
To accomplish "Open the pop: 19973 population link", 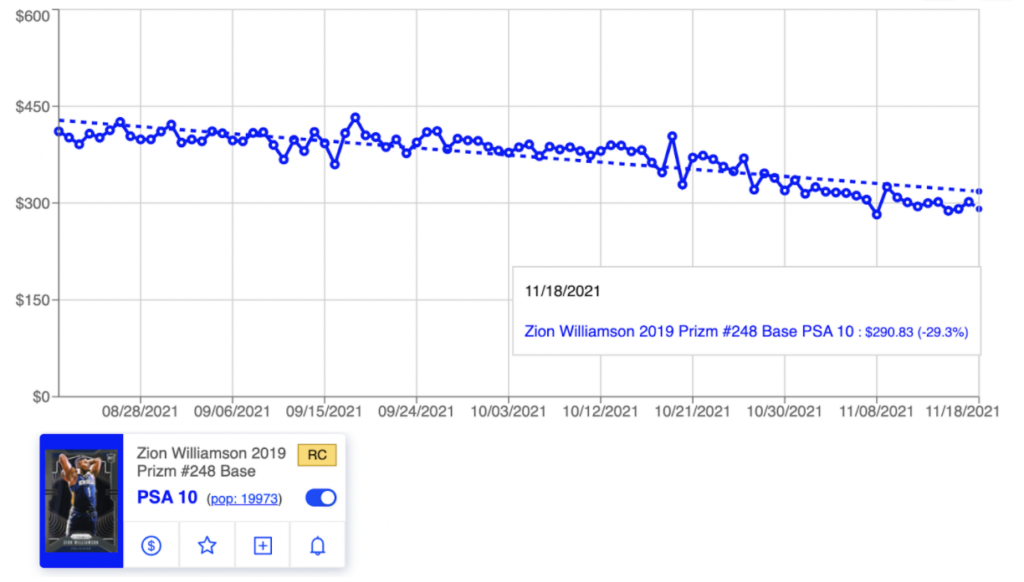I will point(244,499).
